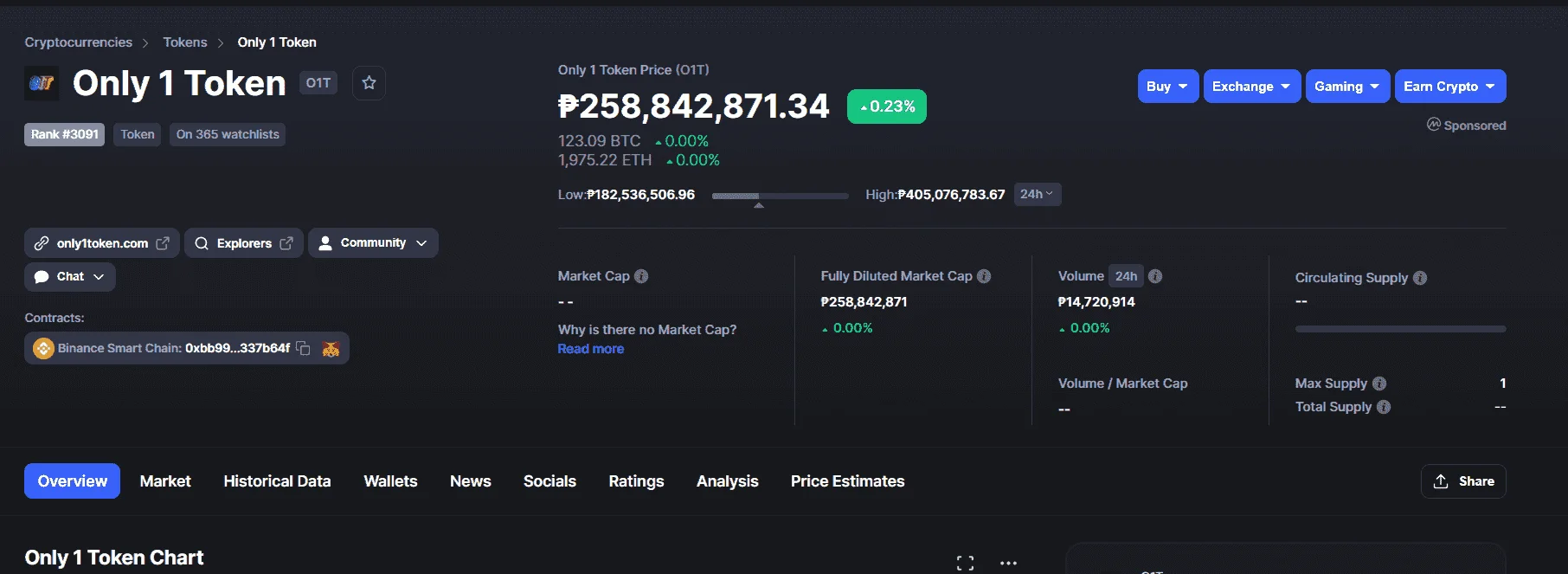Open the Explorers link

point(244,243)
